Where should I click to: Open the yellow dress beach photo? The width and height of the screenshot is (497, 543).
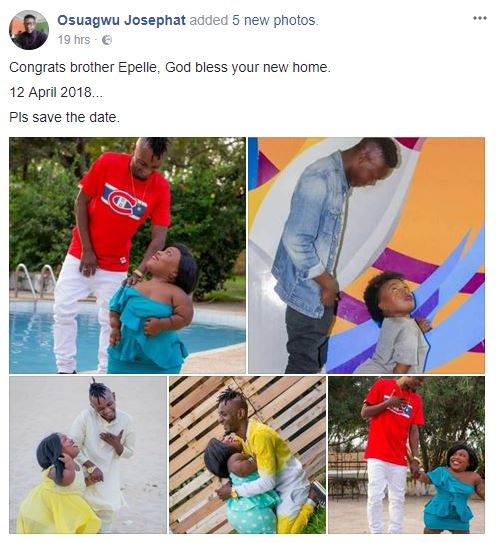pyautogui.click(x=88, y=455)
